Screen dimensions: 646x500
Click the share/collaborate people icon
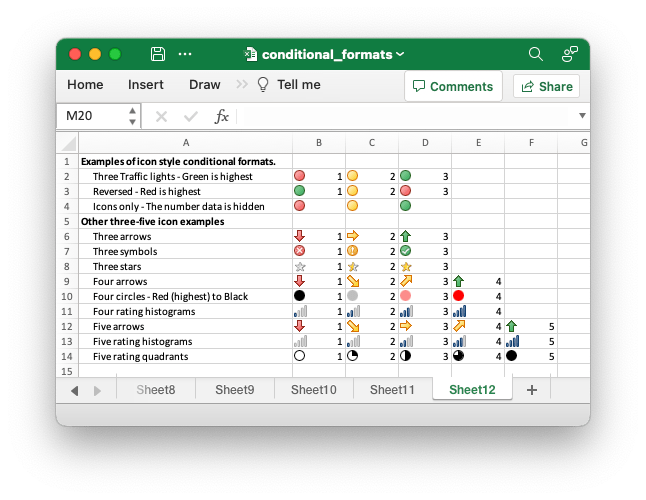coord(570,54)
